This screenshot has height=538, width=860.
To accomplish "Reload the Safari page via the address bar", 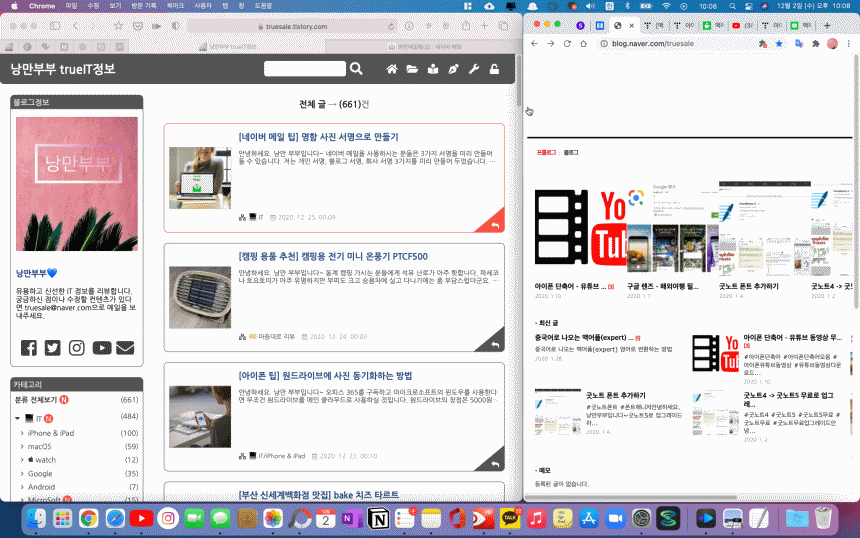I will click(x=391, y=26).
